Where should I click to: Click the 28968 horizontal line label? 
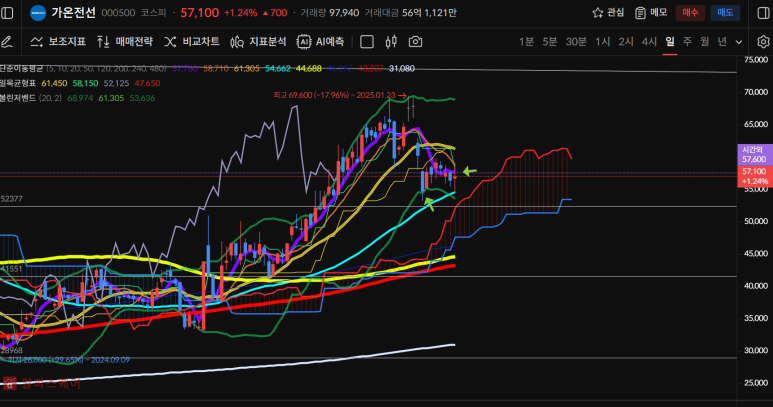[x=11, y=350]
